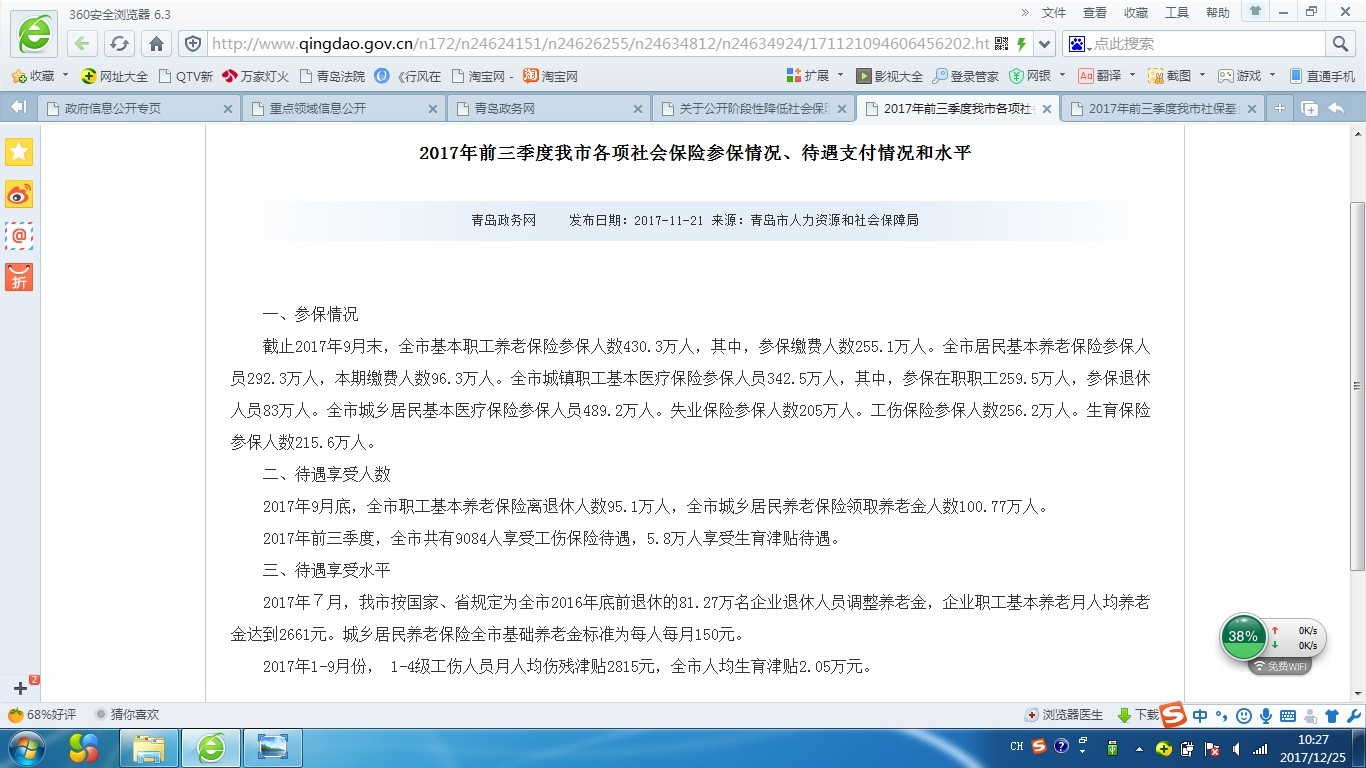This screenshot has height=768, width=1366.
Task: Toggle the sidebar collapse arrow left of tabs
Action: click(17, 108)
